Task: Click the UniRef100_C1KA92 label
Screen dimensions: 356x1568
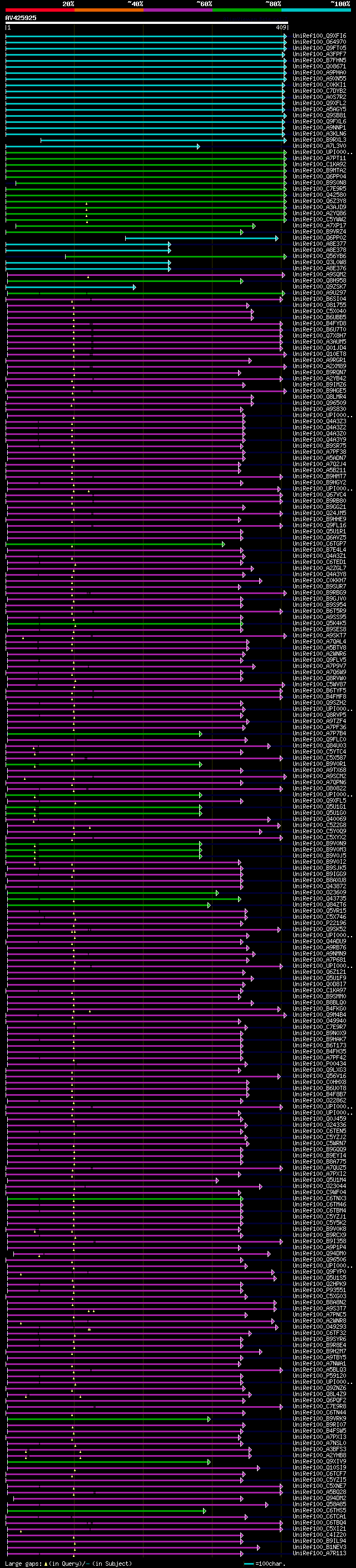Action: 319,164
